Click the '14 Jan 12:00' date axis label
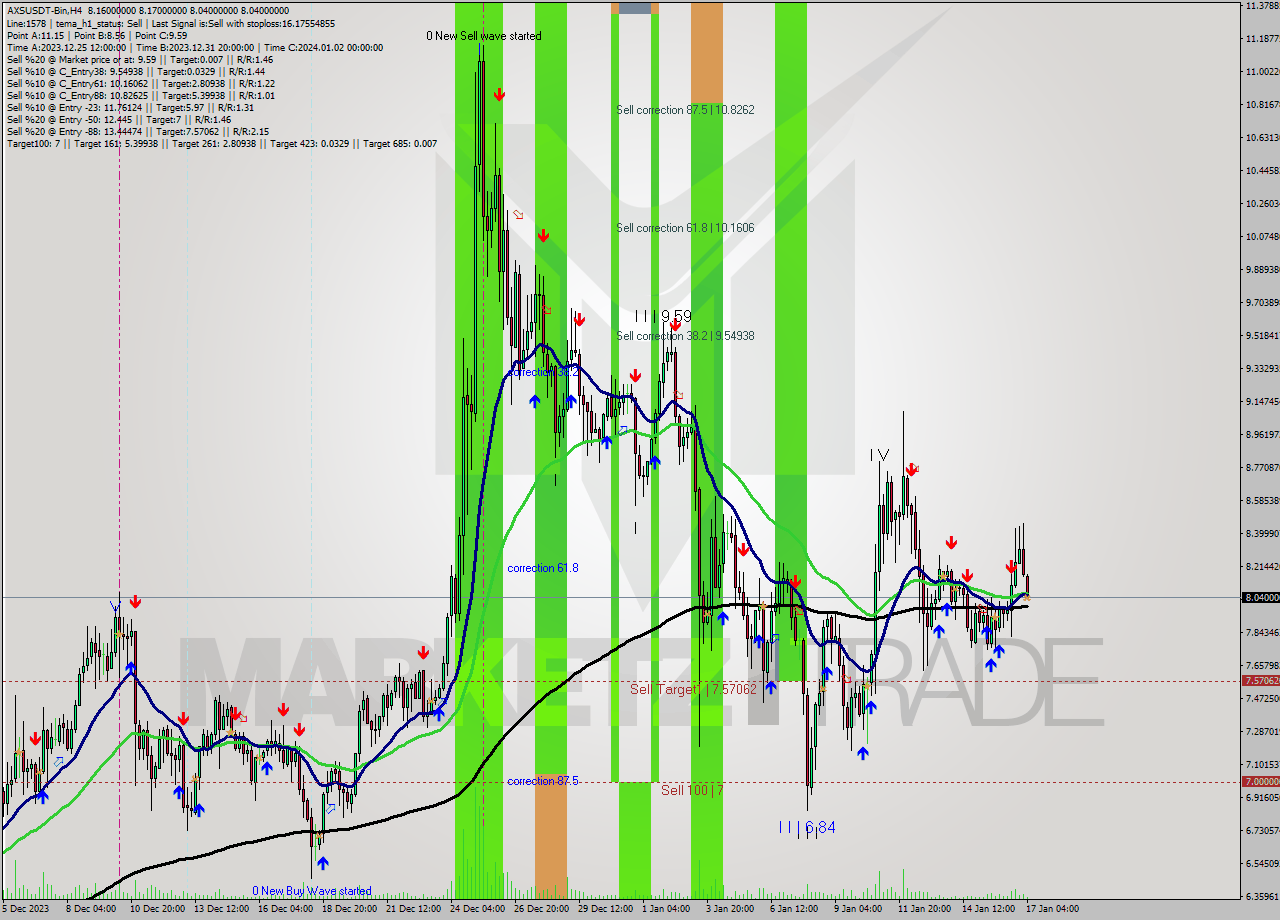Screen dimensions: 1280x920 click(988, 909)
